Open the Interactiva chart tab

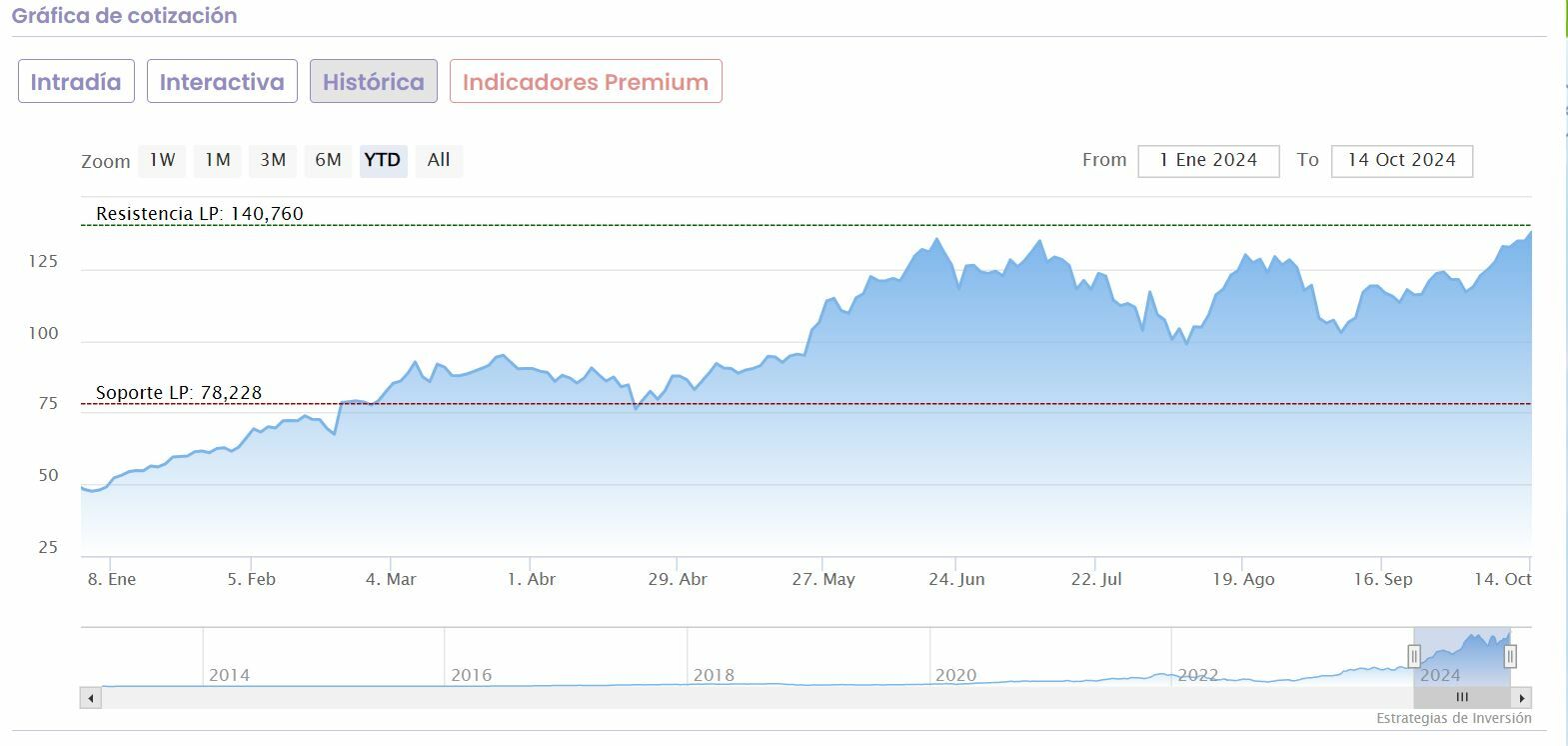222,82
